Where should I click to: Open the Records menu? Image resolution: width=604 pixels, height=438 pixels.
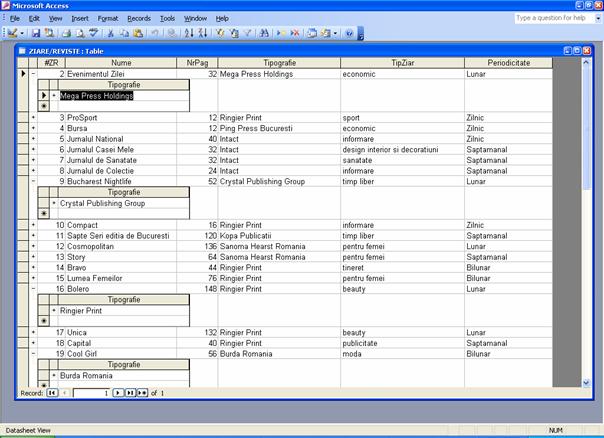point(139,18)
